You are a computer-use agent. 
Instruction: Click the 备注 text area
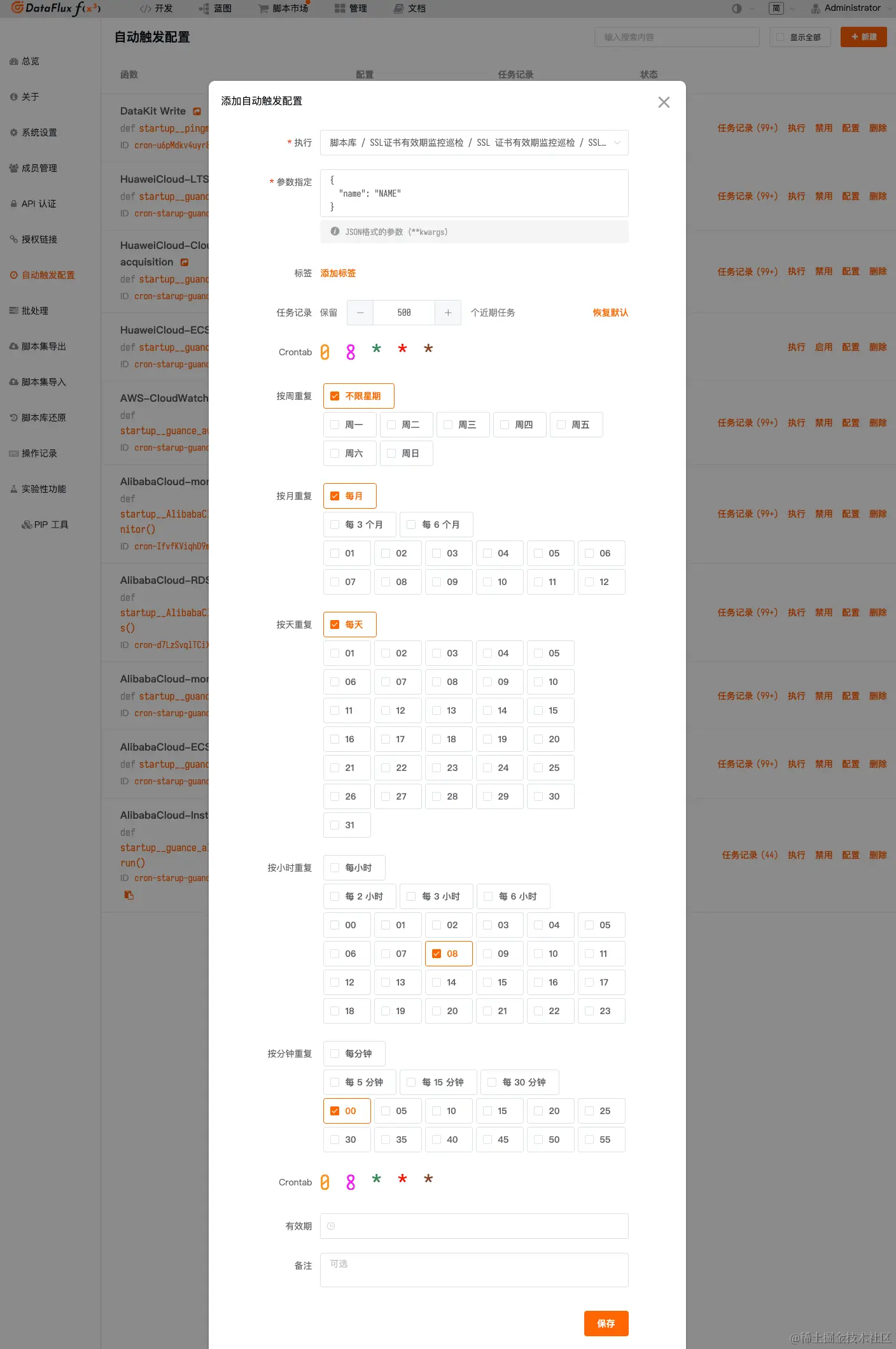[x=474, y=1270]
